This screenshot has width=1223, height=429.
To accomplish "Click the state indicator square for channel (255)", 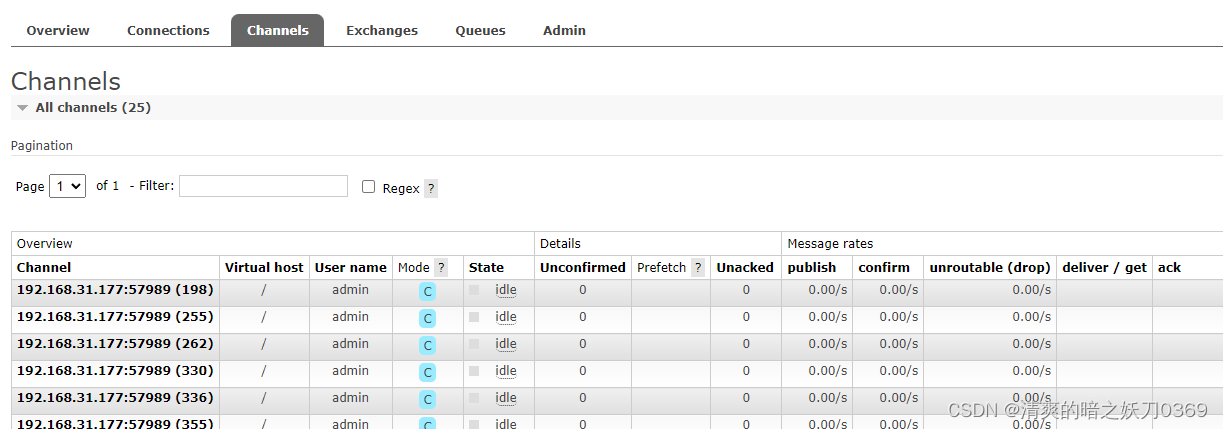I will point(474,317).
